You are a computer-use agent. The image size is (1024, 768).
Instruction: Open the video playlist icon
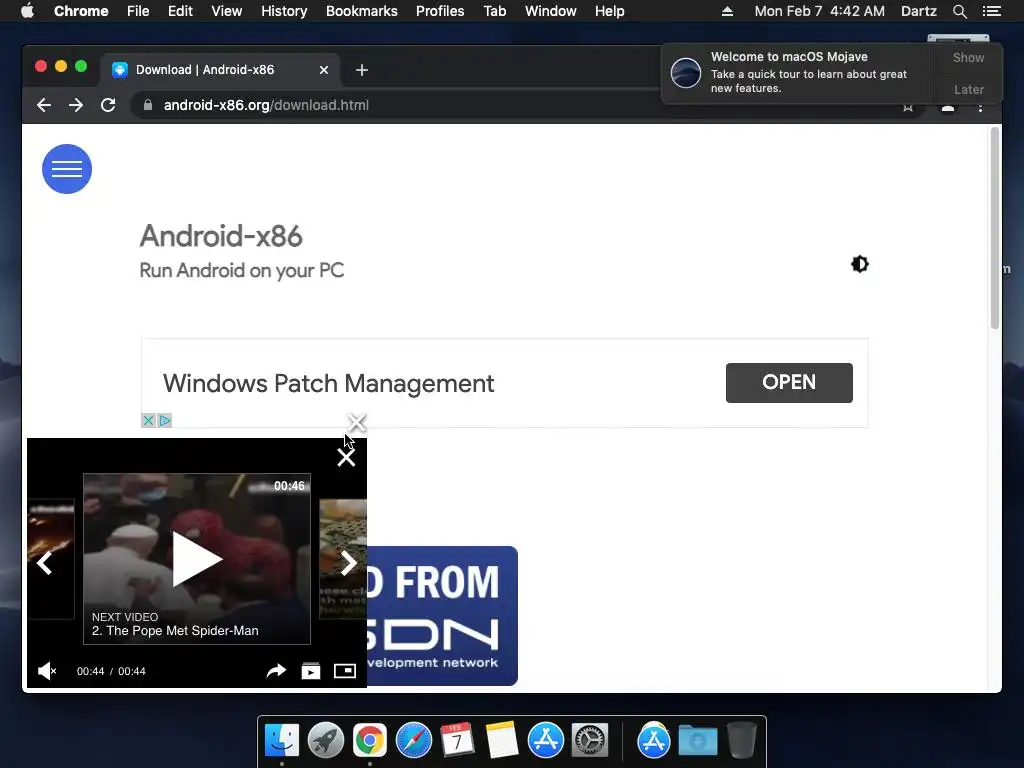pos(311,671)
